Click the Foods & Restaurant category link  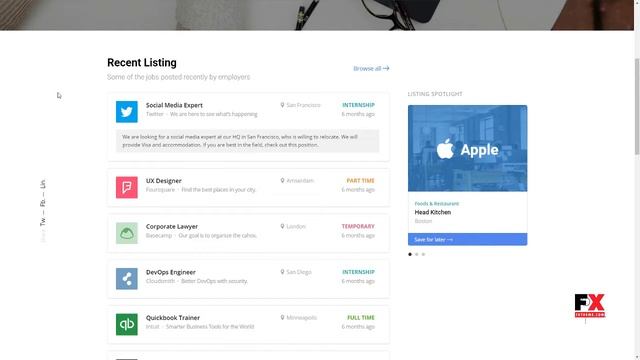(x=437, y=203)
